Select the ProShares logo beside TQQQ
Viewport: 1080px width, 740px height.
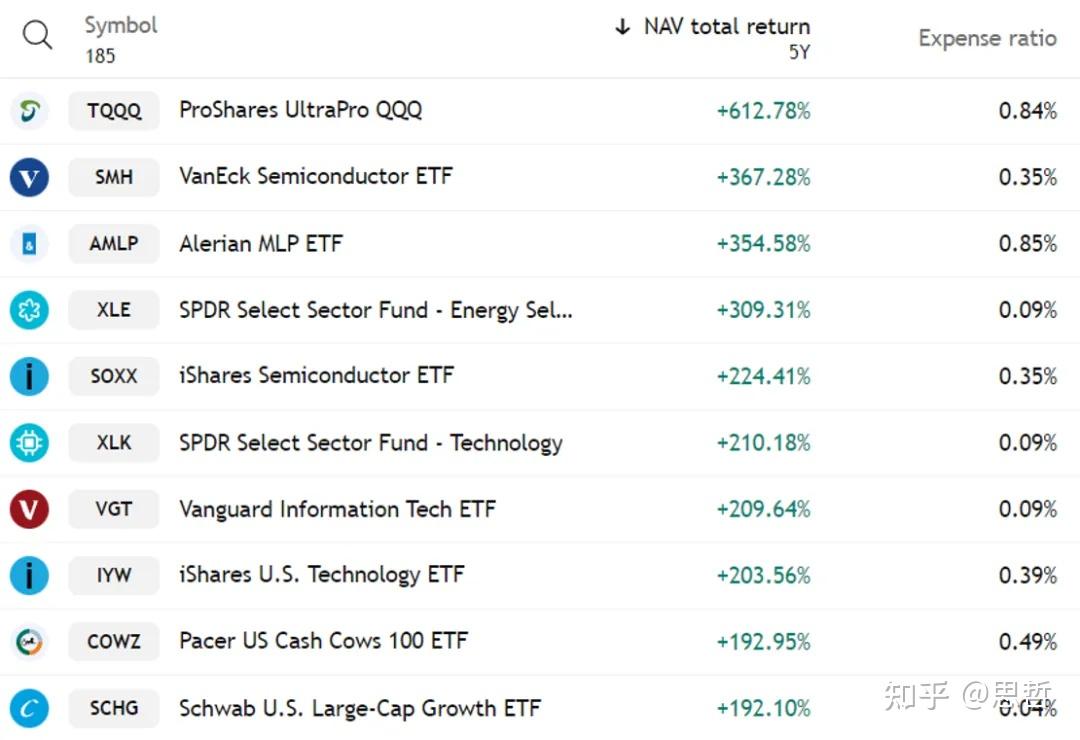coord(29,110)
